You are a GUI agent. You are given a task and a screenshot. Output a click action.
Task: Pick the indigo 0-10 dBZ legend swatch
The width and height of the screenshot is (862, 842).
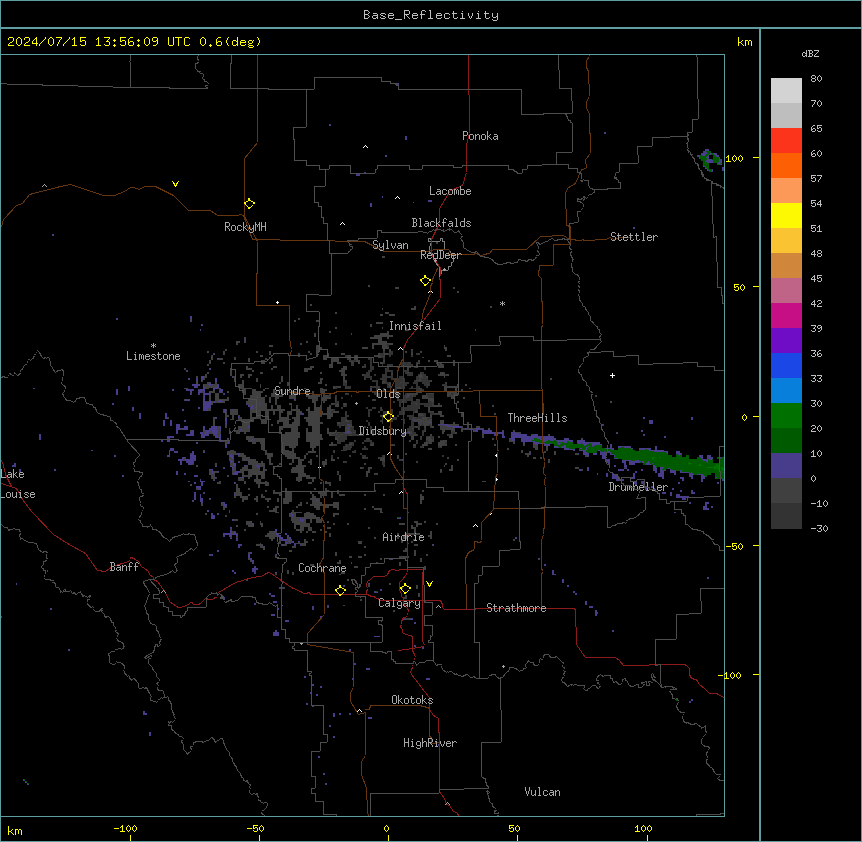point(786,466)
